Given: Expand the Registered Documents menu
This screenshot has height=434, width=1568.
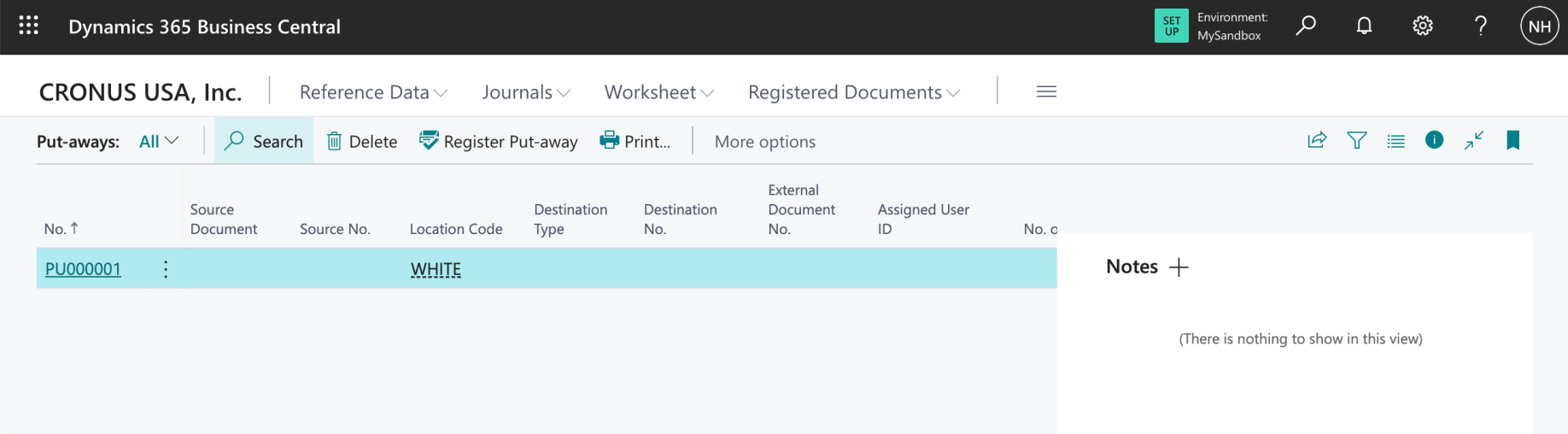Looking at the screenshot, I should click(x=854, y=92).
